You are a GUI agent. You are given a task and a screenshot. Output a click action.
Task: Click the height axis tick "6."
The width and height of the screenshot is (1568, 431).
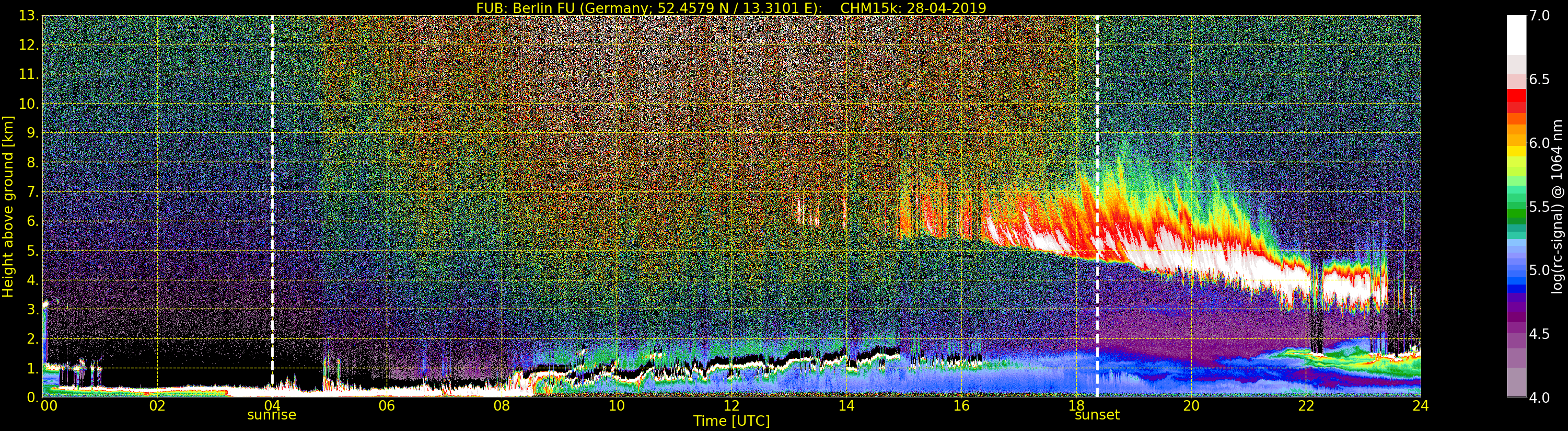click(x=33, y=221)
